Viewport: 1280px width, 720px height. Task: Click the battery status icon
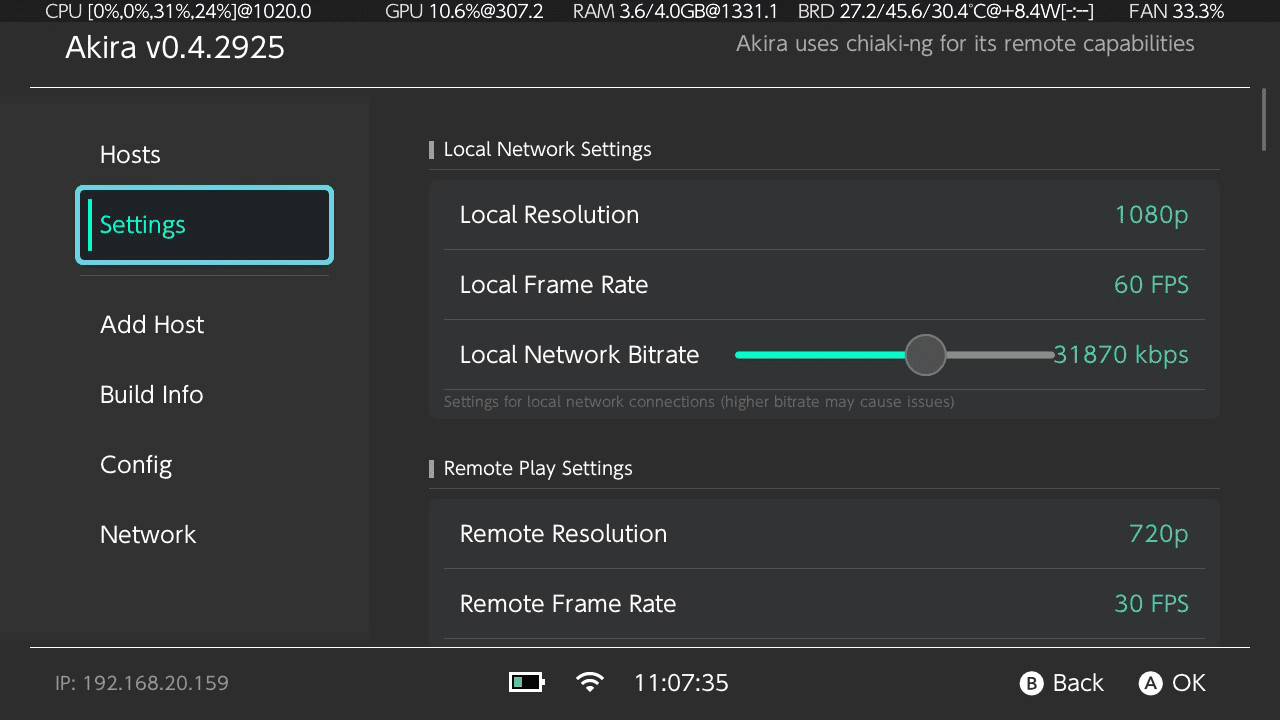527,683
